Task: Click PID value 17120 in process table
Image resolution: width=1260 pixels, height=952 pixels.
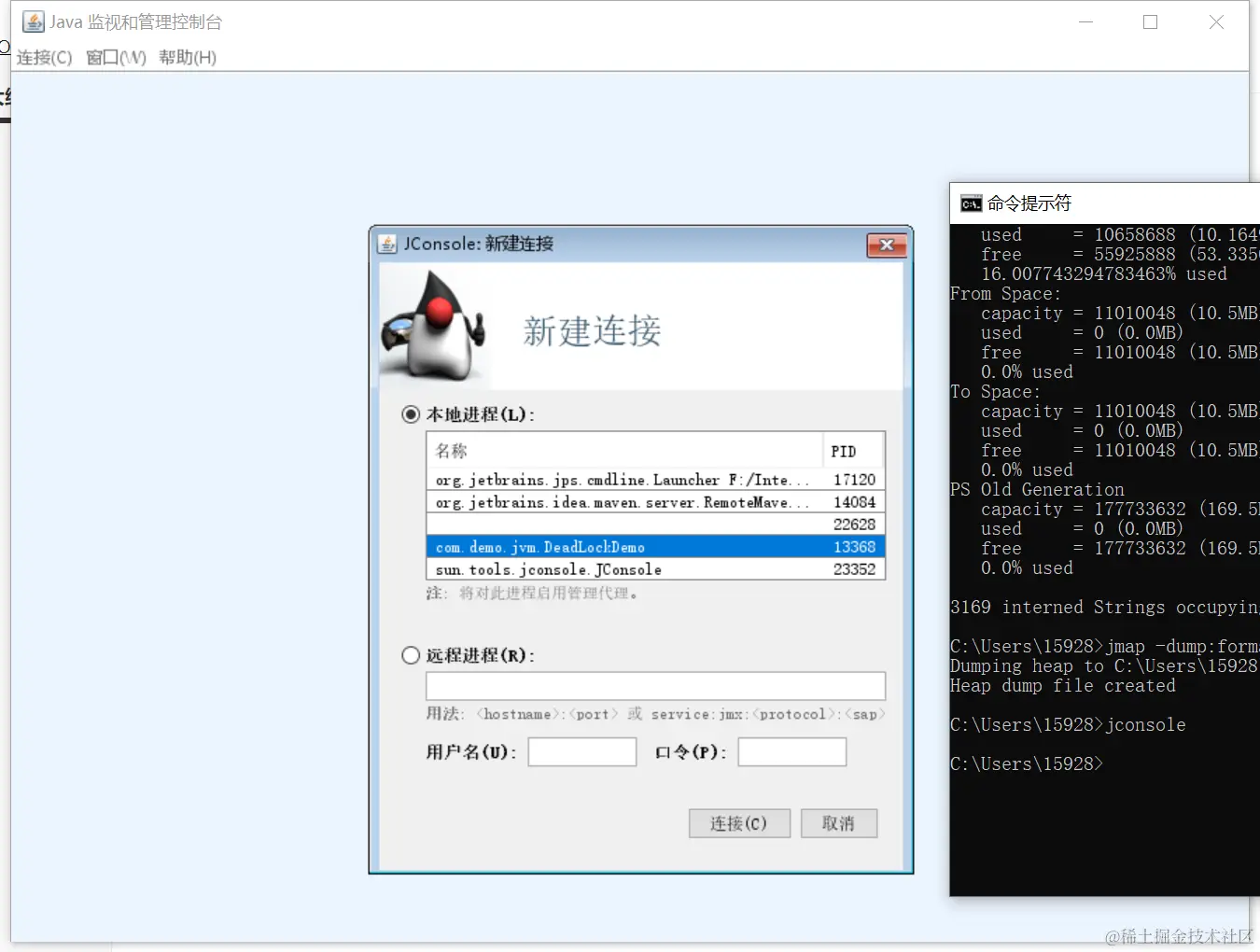Action: coord(854,480)
